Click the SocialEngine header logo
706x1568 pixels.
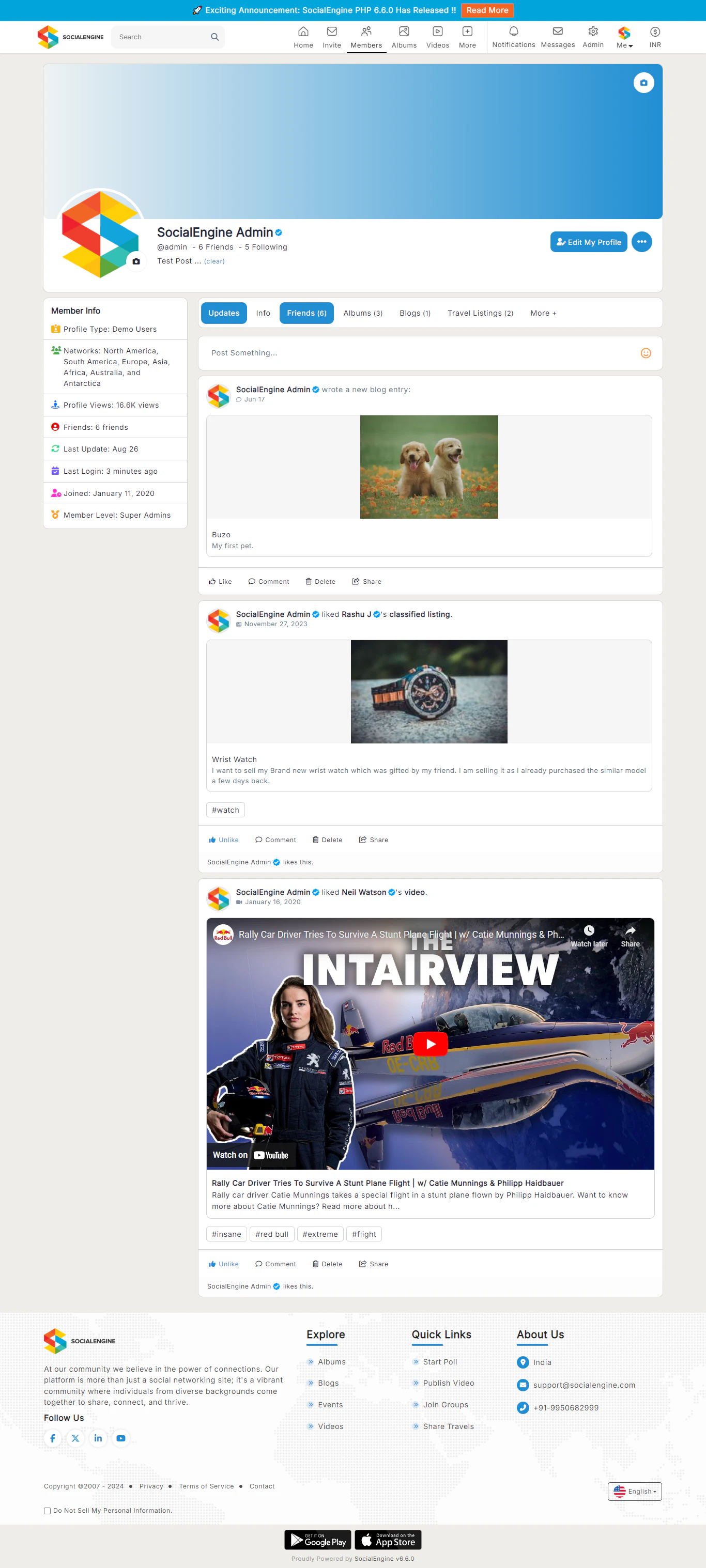point(71,37)
